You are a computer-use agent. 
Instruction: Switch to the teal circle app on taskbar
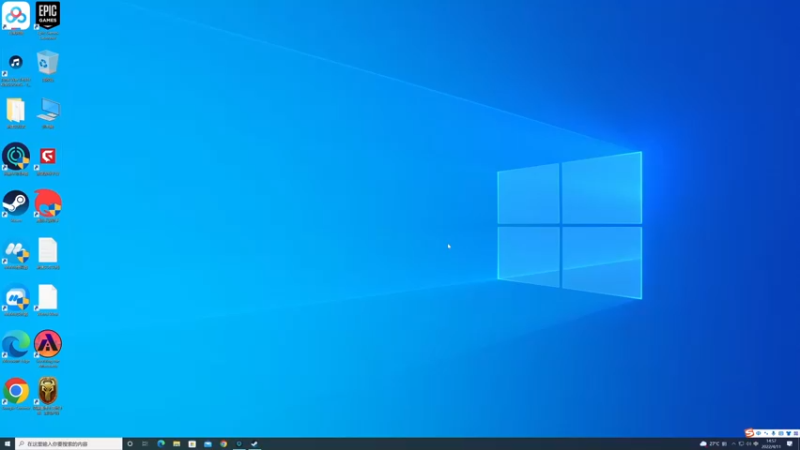[239, 444]
